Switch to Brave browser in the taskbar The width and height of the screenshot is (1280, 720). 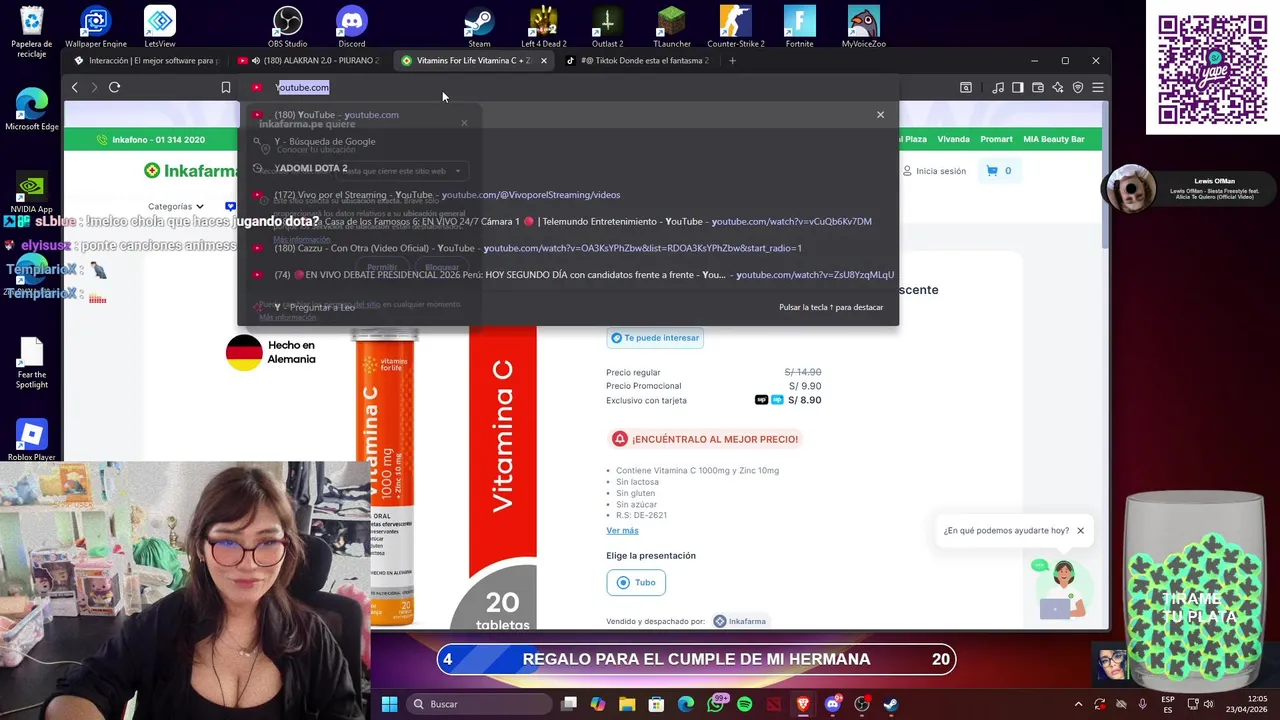click(803, 704)
